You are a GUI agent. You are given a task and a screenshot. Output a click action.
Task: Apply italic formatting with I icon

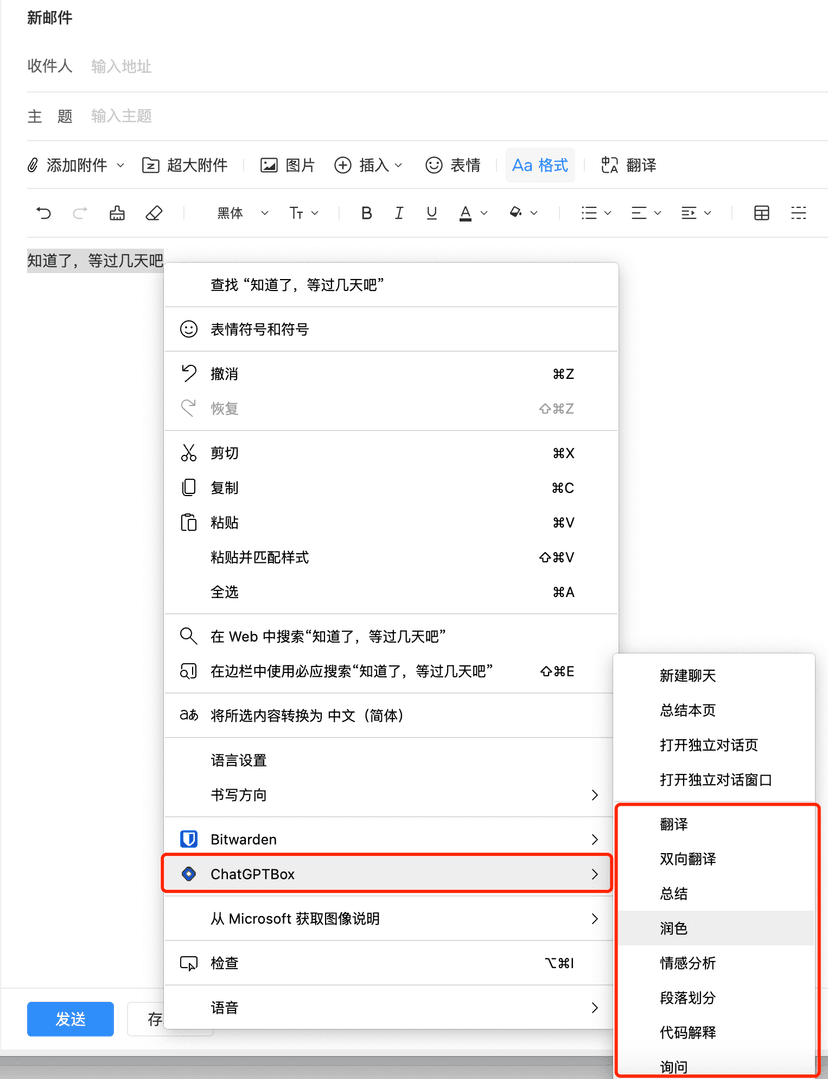(x=399, y=213)
